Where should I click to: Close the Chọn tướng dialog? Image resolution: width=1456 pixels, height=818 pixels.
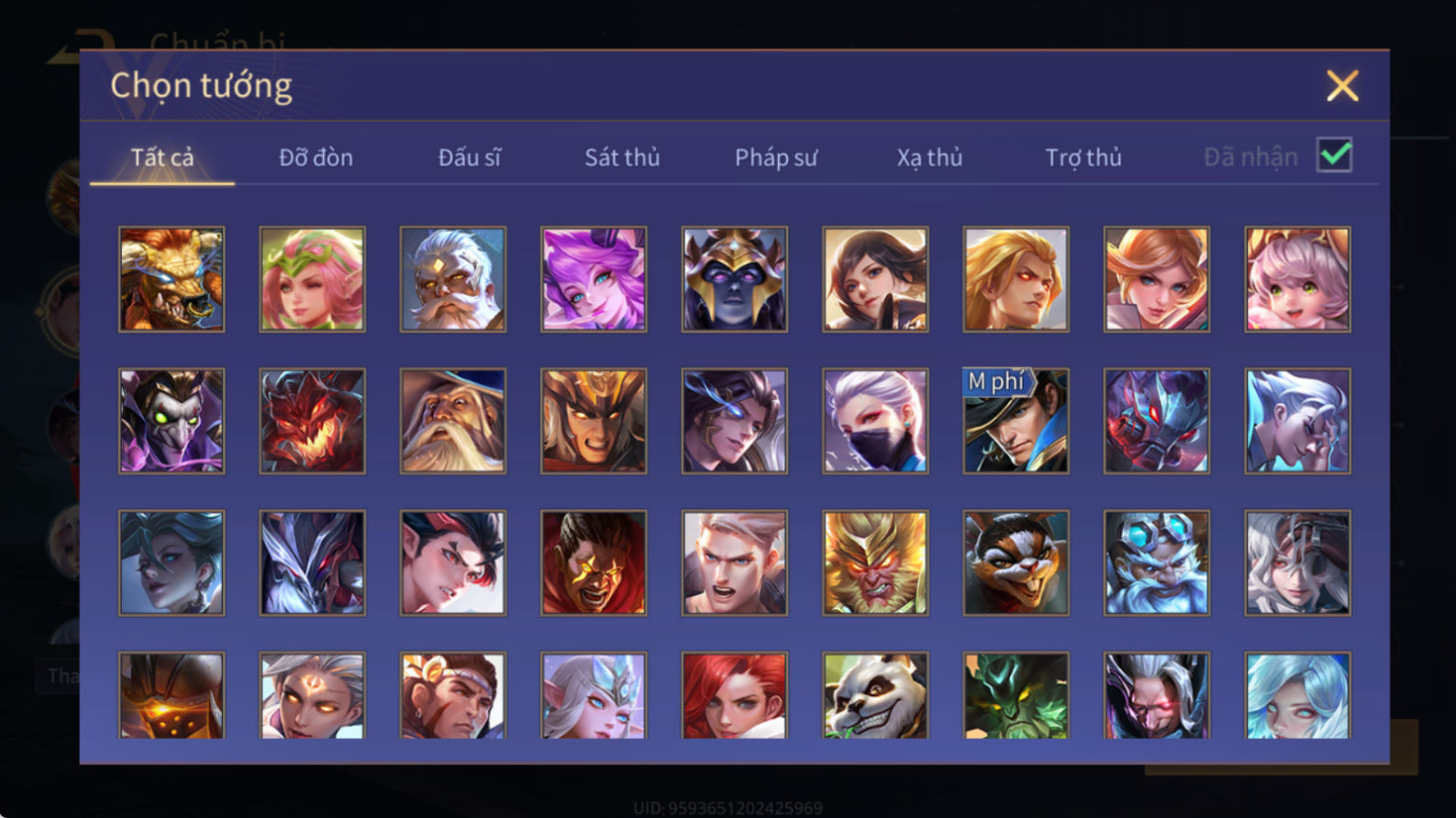[x=1342, y=85]
